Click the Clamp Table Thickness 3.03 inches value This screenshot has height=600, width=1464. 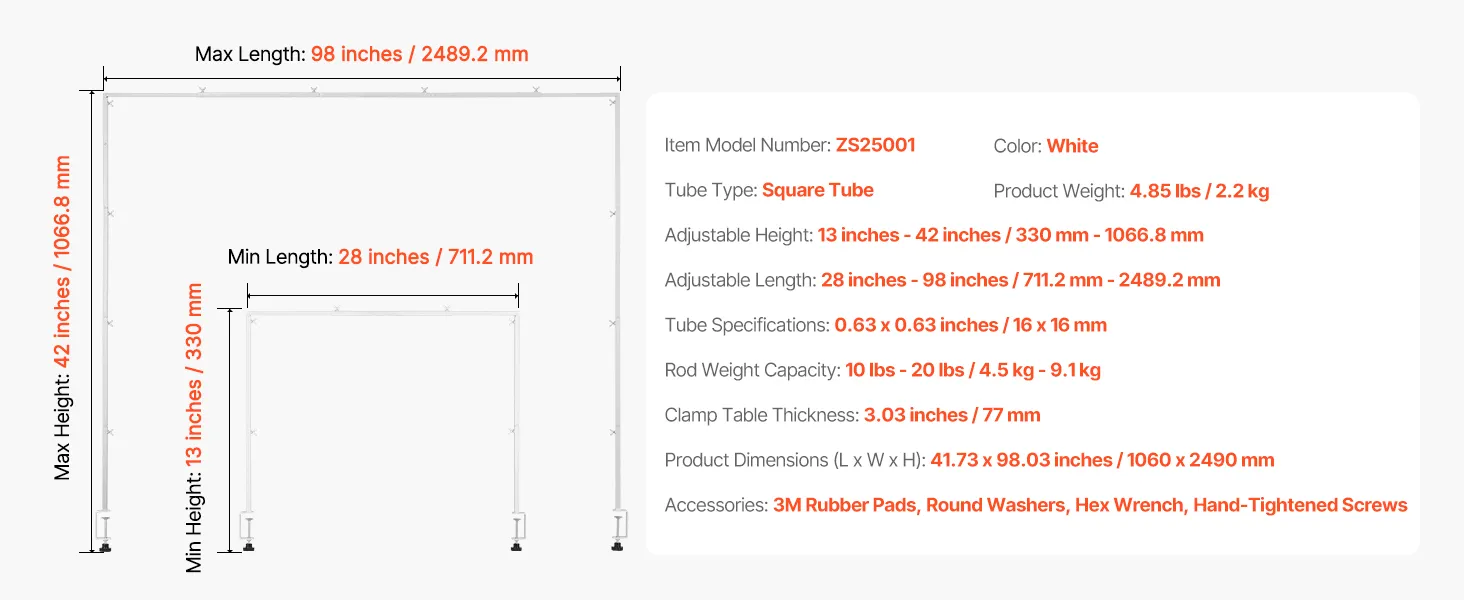pos(952,415)
